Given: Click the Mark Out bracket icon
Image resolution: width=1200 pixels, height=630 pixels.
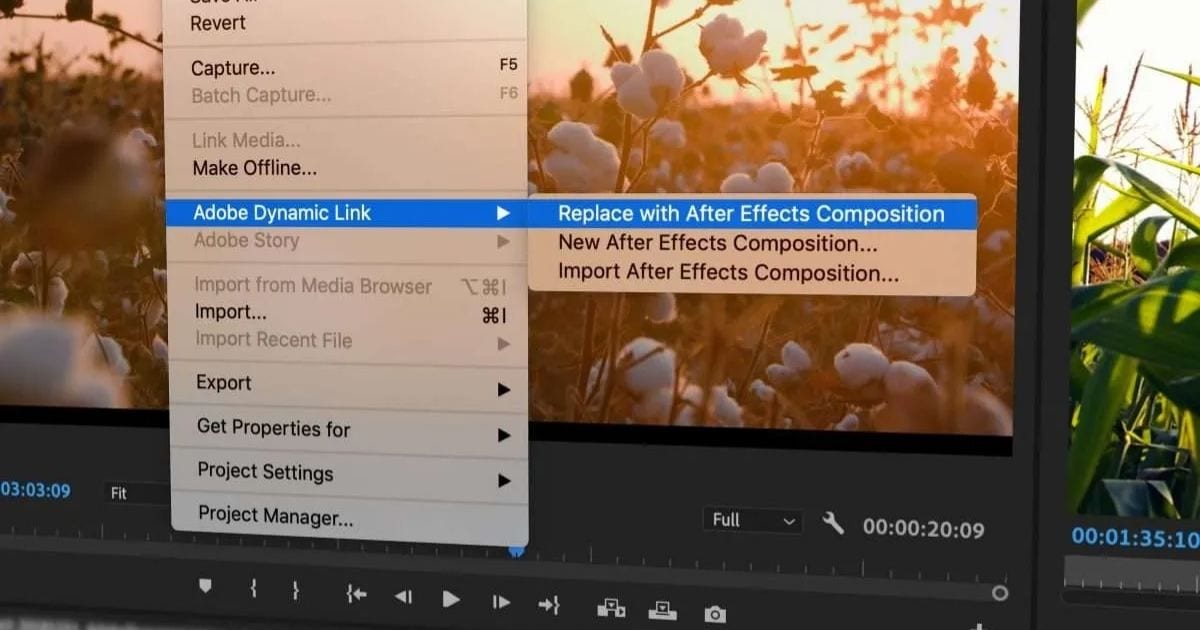Looking at the screenshot, I should [295, 591].
